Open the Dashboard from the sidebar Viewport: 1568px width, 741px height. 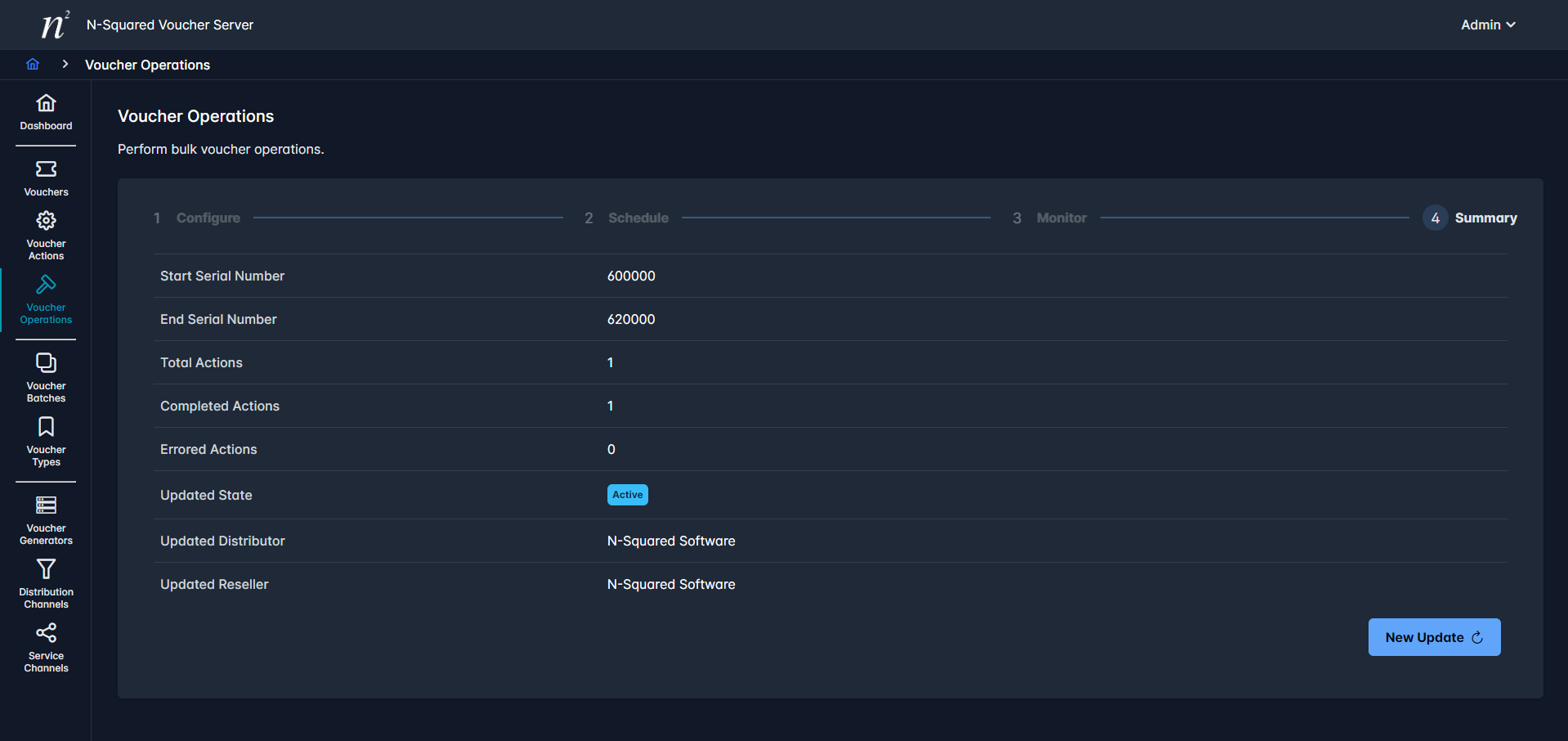(46, 112)
